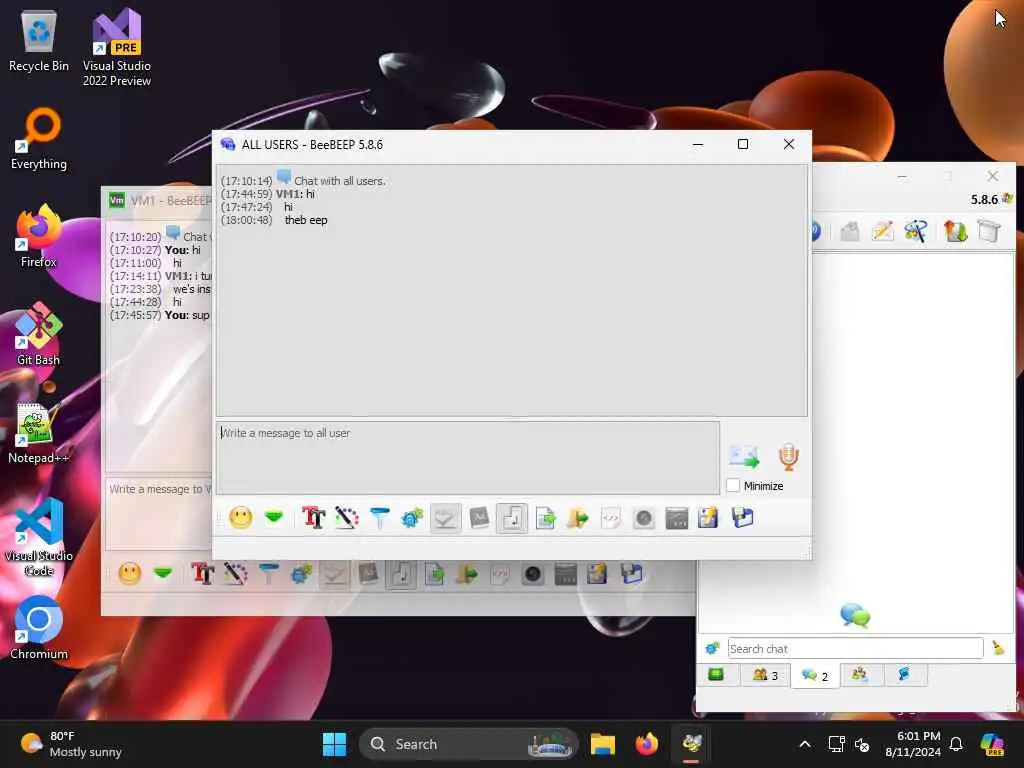1024x768 pixels.
Task: Save the ALL USERS chat with disk icon
Action: (743, 519)
